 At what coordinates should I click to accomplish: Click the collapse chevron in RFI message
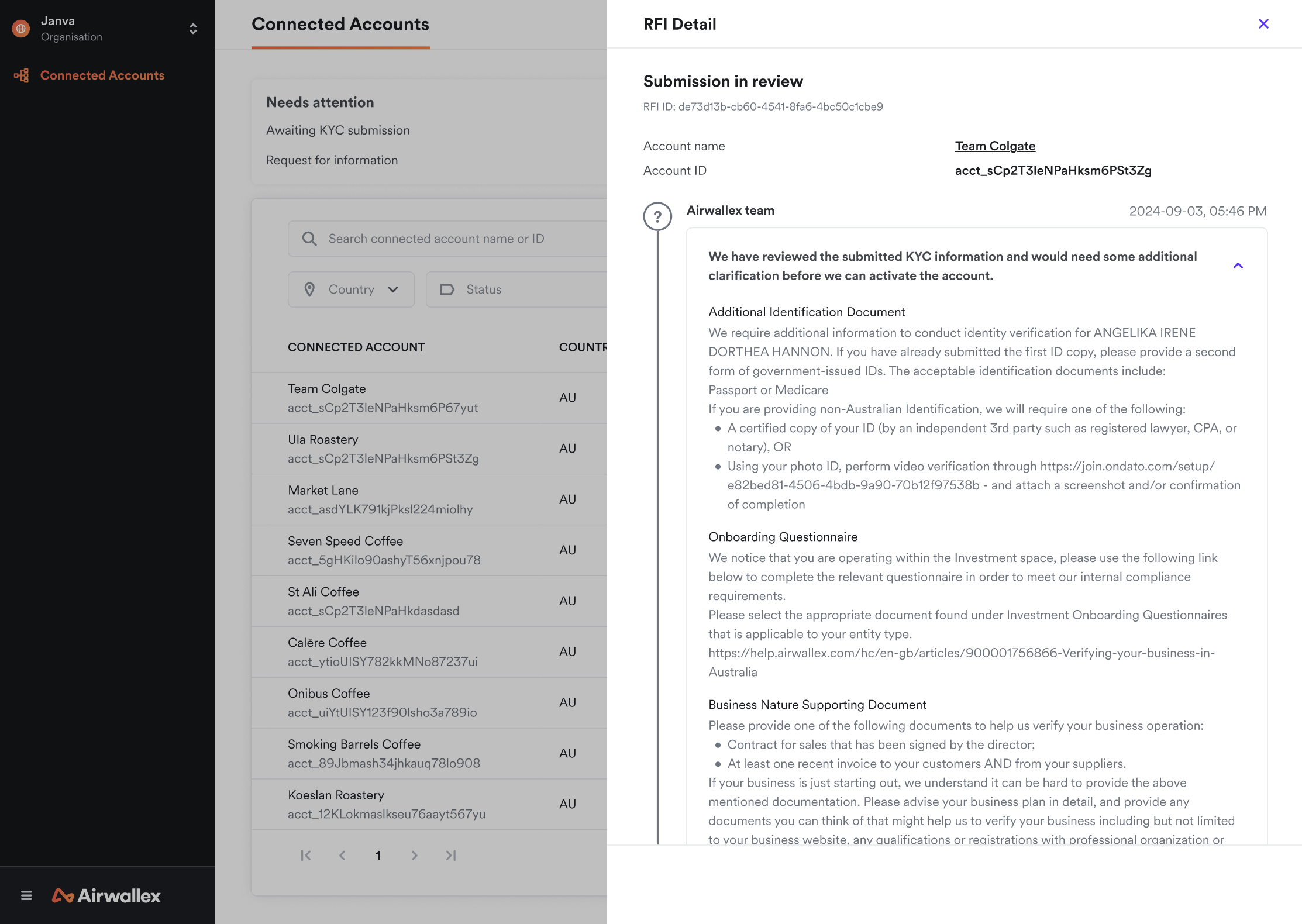pos(1237,266)
